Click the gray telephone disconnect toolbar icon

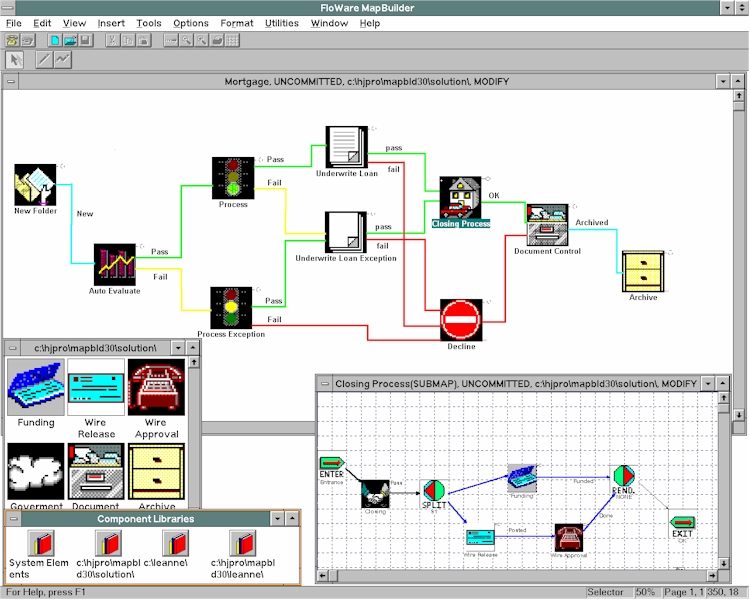pyautogui.click(x=27, y=41)
